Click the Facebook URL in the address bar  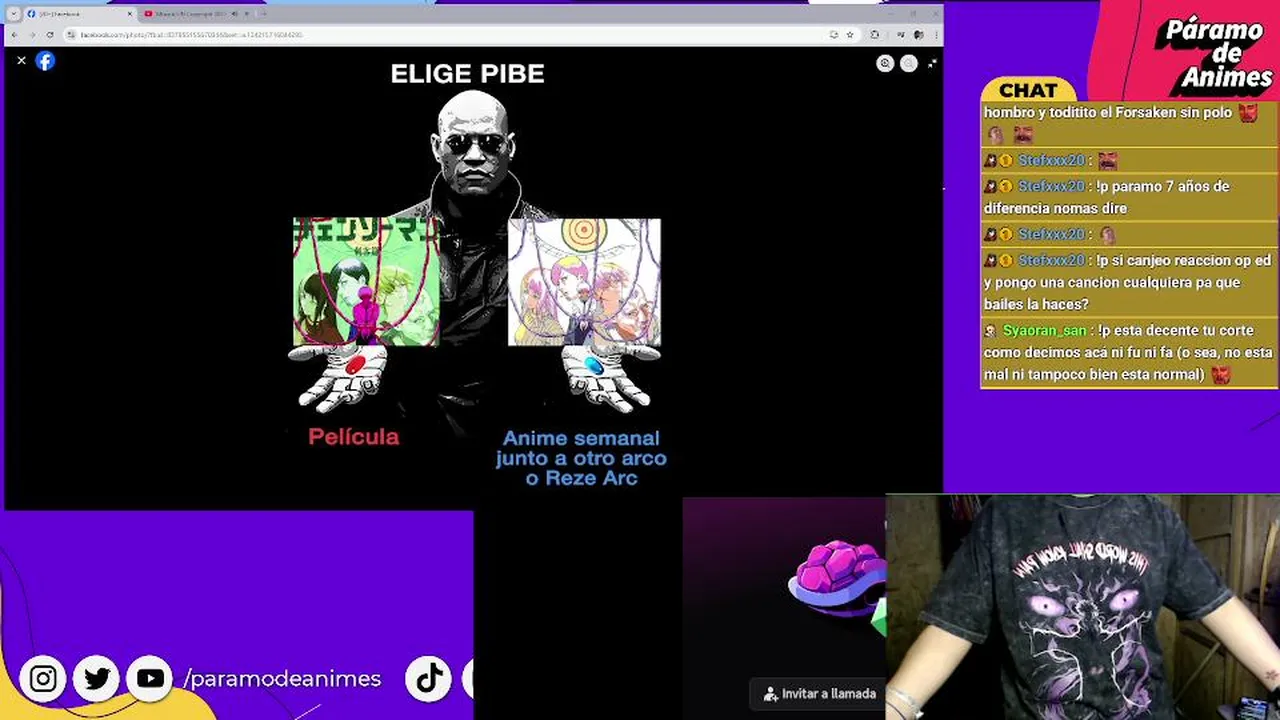[x=190, y=34]
